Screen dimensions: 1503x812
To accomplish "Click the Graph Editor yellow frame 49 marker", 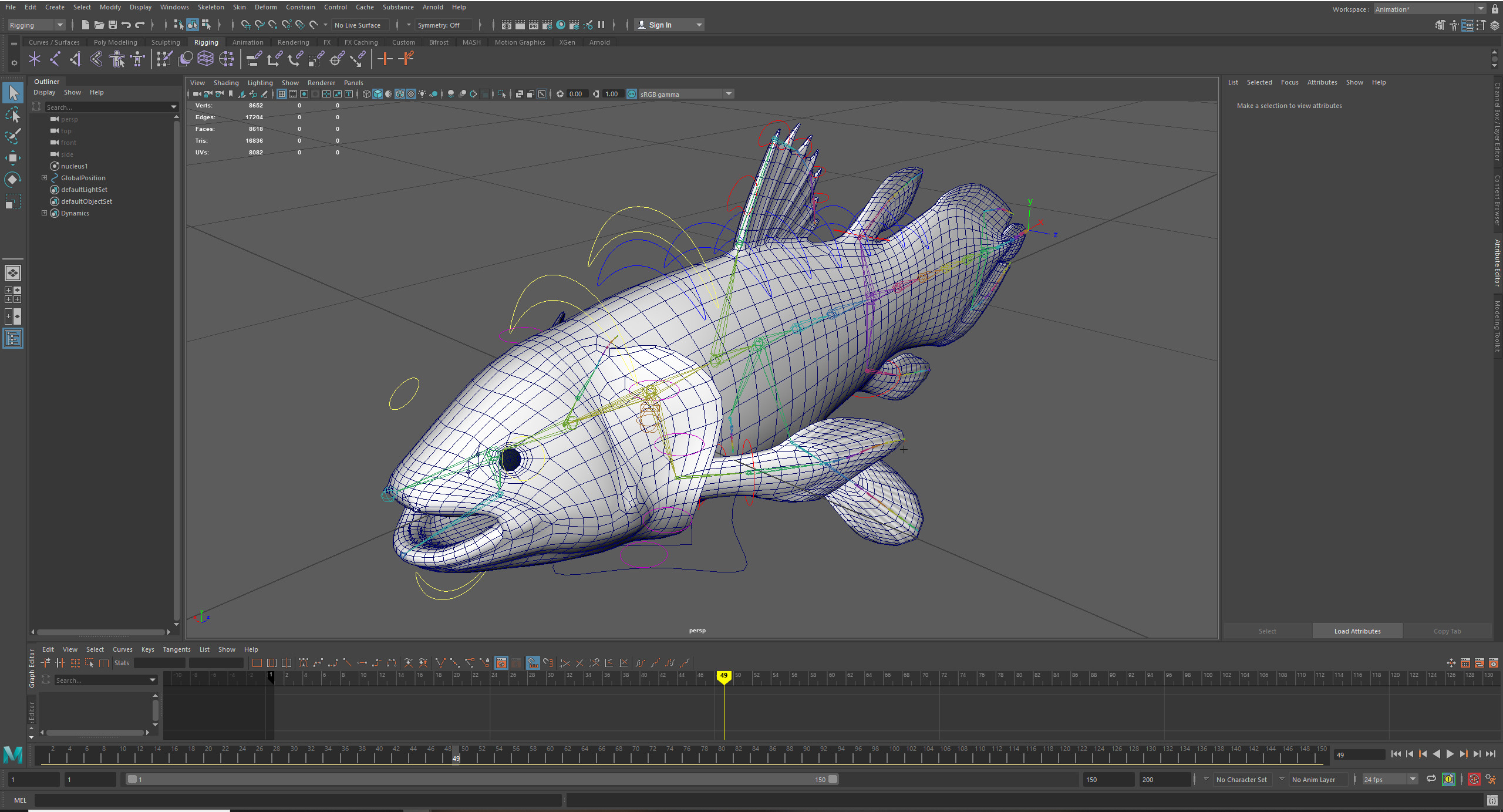I will [723, 676].
